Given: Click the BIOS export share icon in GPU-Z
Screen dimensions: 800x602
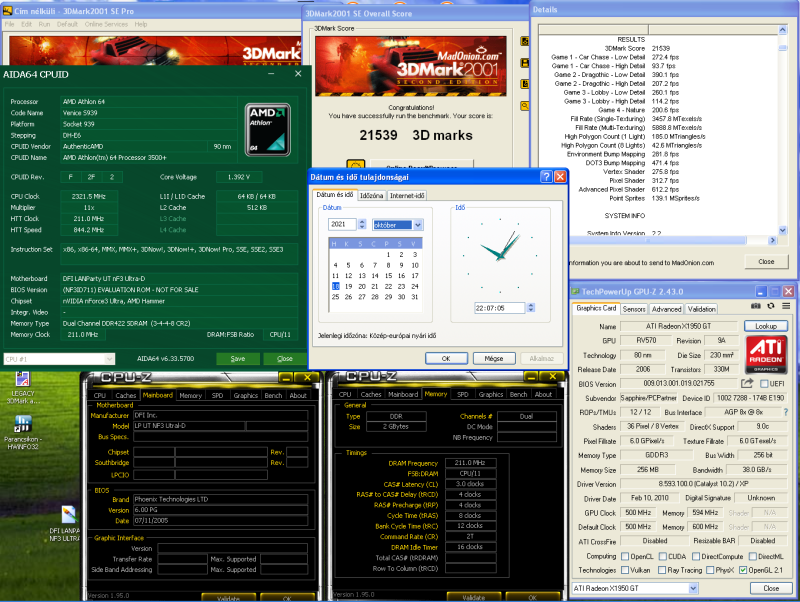Looking at the screenshot, I should click(747, 383).
